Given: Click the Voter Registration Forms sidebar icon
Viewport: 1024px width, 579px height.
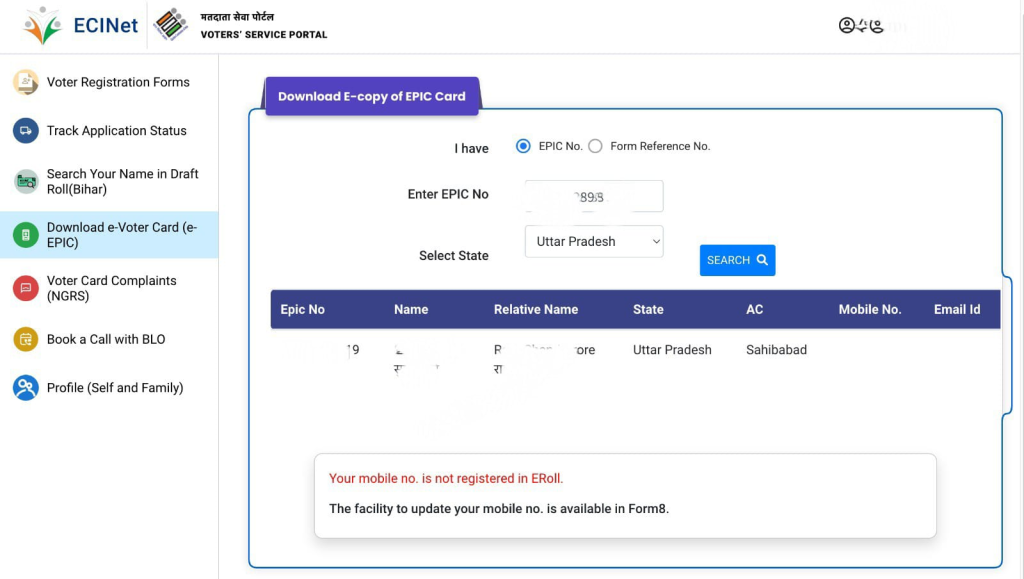Looking at the screenshot, I should pyautogui.click(x=25, y=82).
